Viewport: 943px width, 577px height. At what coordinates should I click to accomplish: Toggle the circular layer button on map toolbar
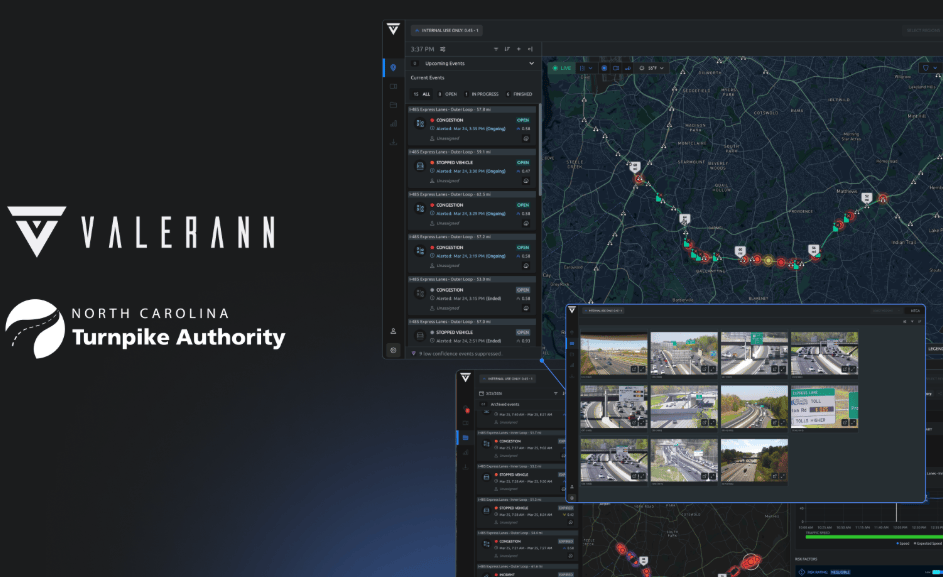604,68
